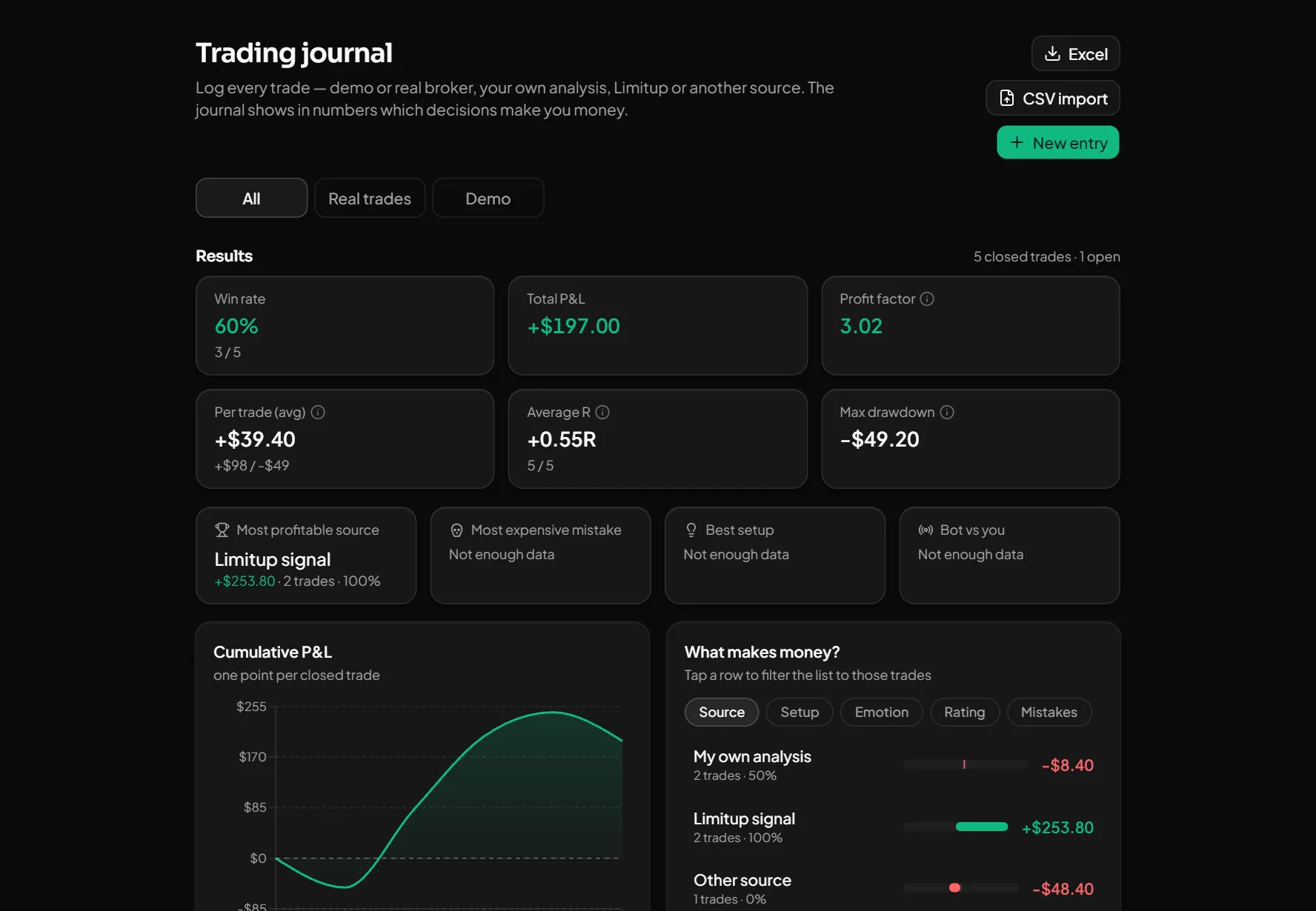Click the +$39.40 per trade value
This screenshot has width=1316, height=911.
255,439
